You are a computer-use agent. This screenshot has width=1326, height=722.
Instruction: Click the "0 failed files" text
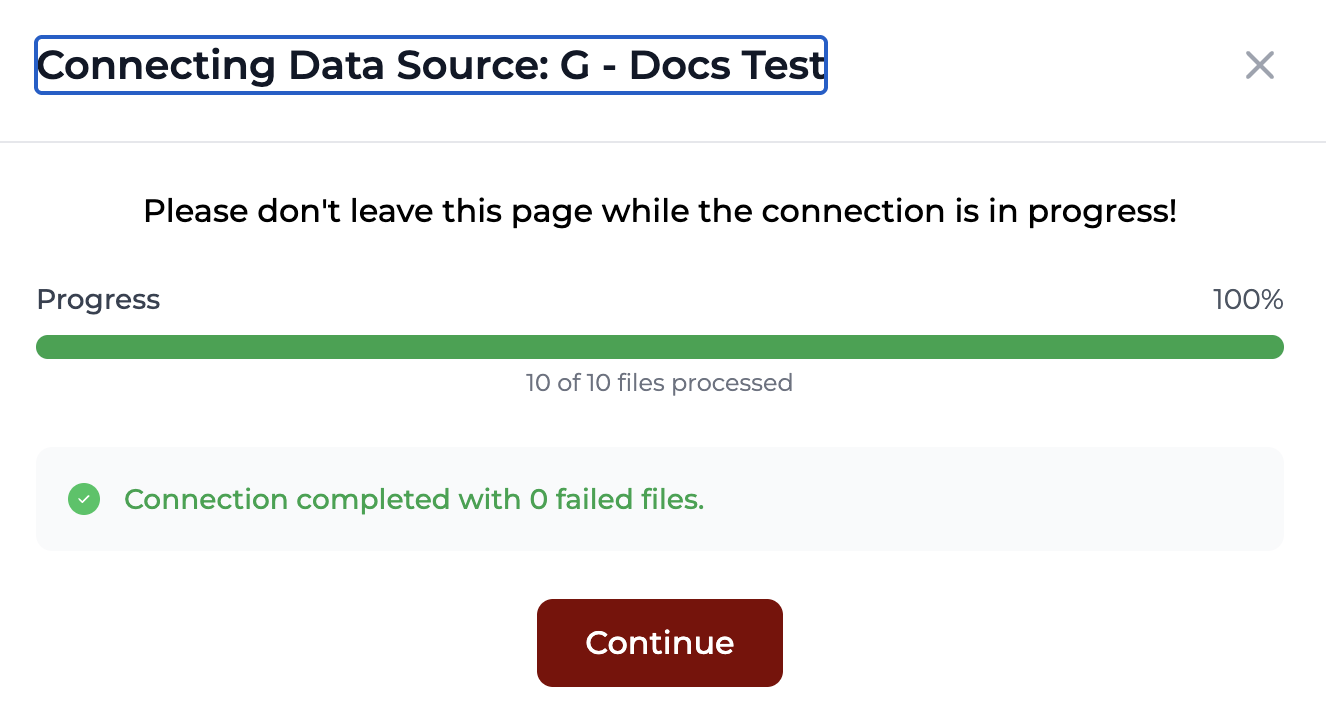coord(616,499)
